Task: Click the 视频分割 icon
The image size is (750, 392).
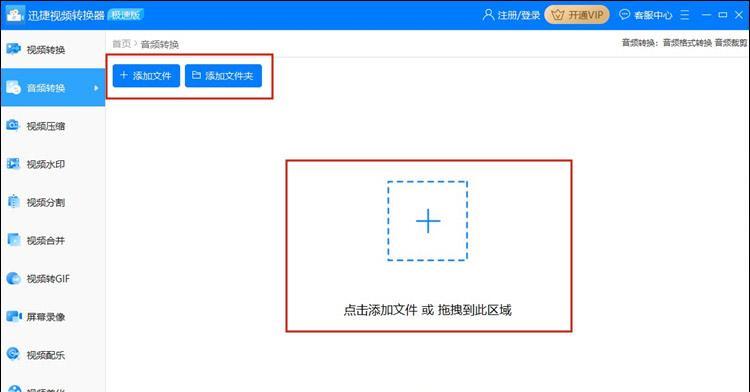Action: (13, 202)
